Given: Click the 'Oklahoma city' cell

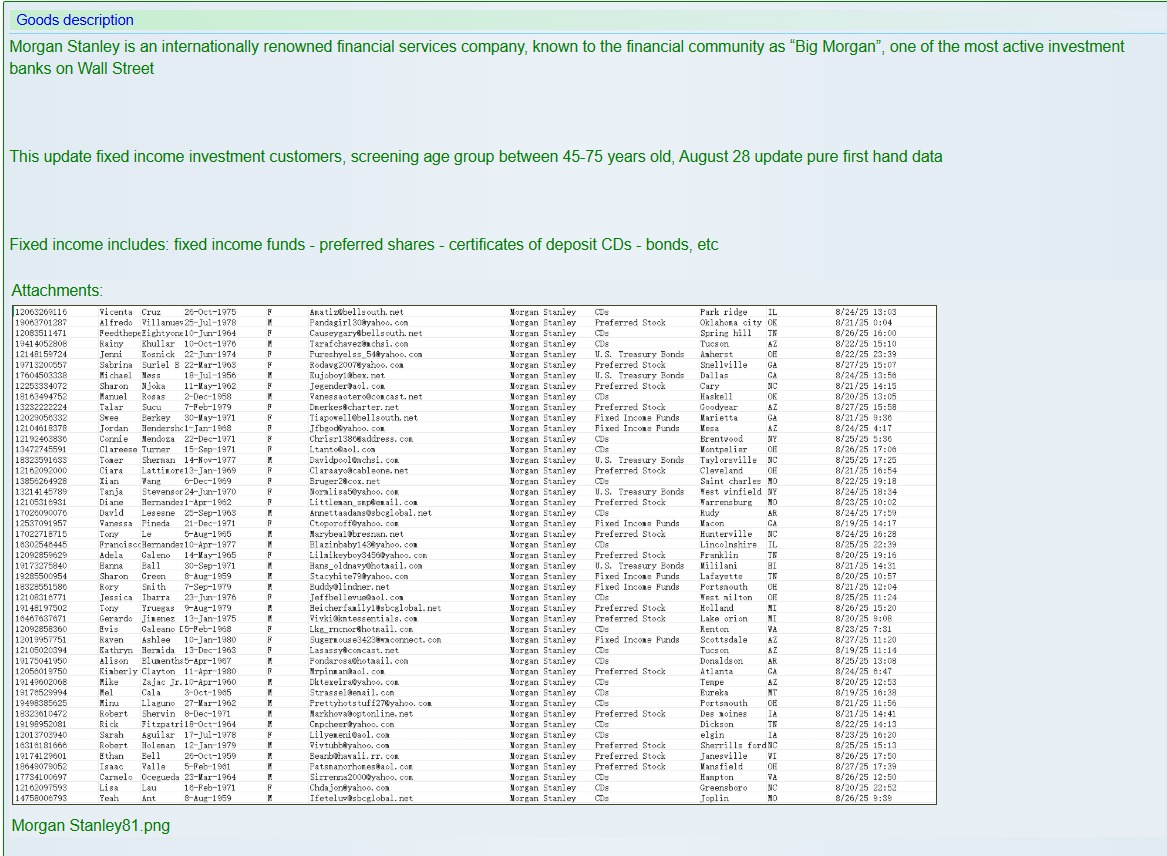Looking at the screenshot, I should pos(730,323).
